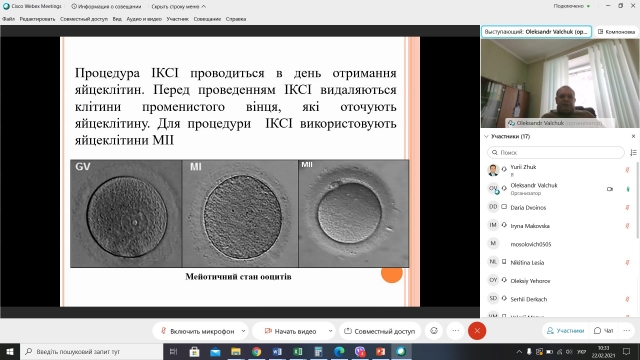Viewport: 640px width, 360px height.
Task: Open the Совместный доступ menu
Action: pos(84,19)
